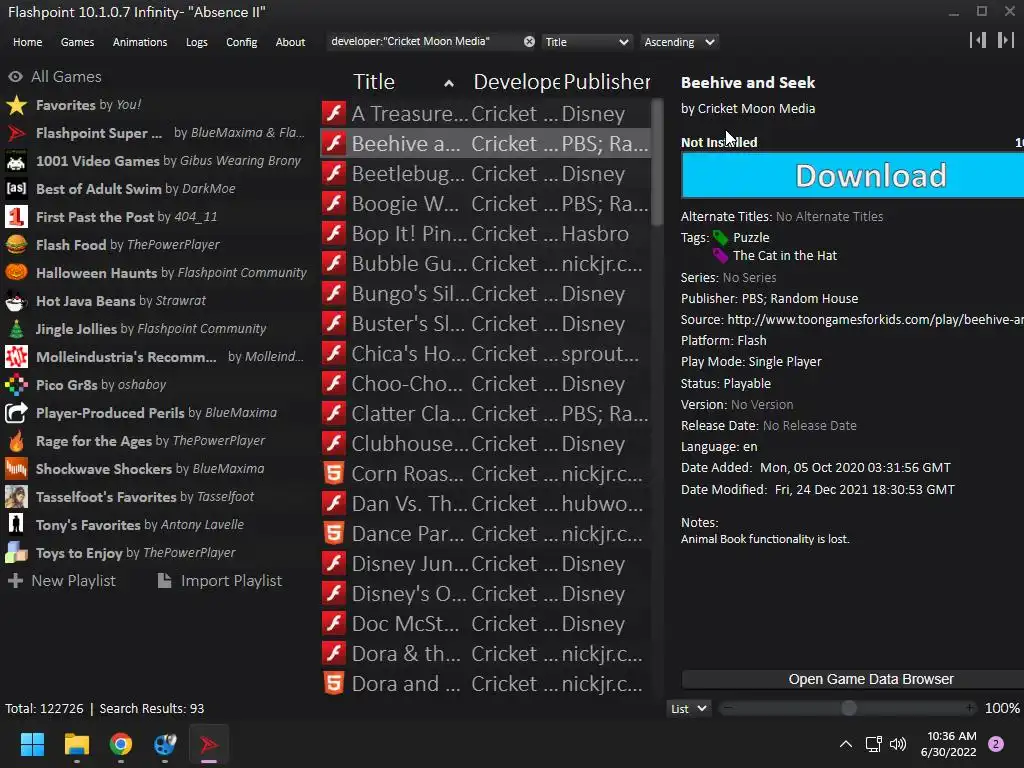
Task: Open File Explorer from the taskbar
Action: coord(76,744)
